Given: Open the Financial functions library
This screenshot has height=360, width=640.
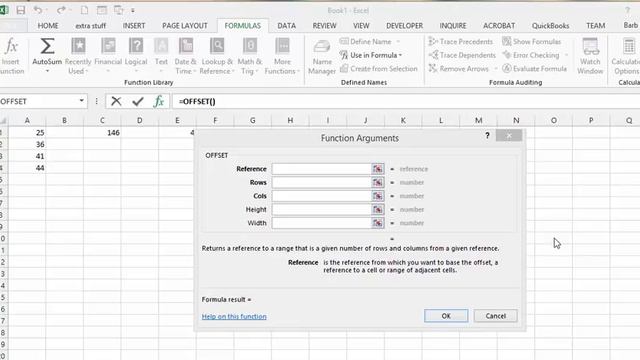Looking at the screenshot, I should coord(108,56).
